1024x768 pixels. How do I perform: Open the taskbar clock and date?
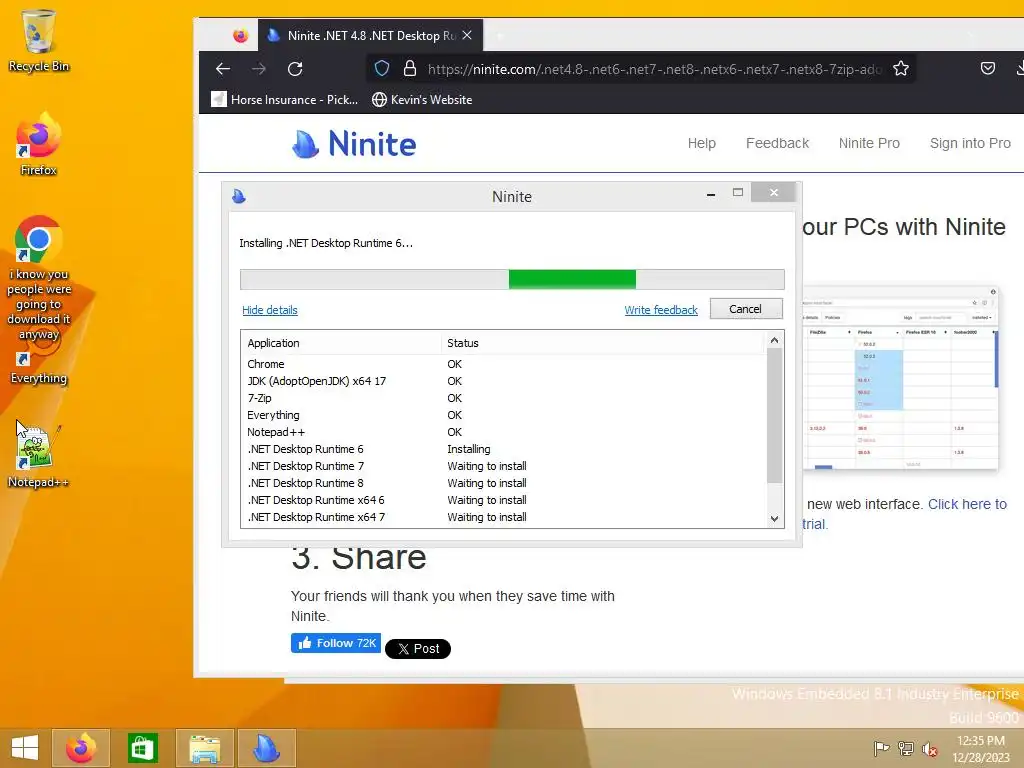[x=980, y=748]
